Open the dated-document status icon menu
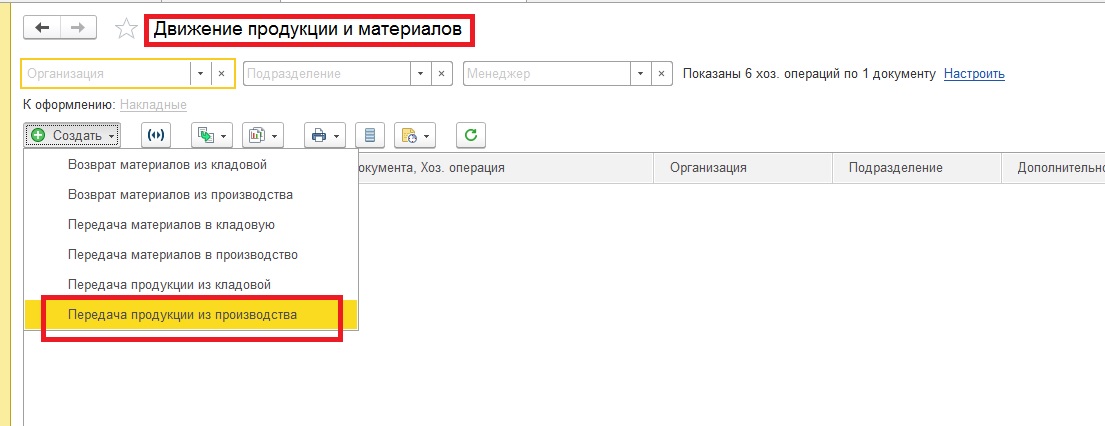 (x=414, y=135)
